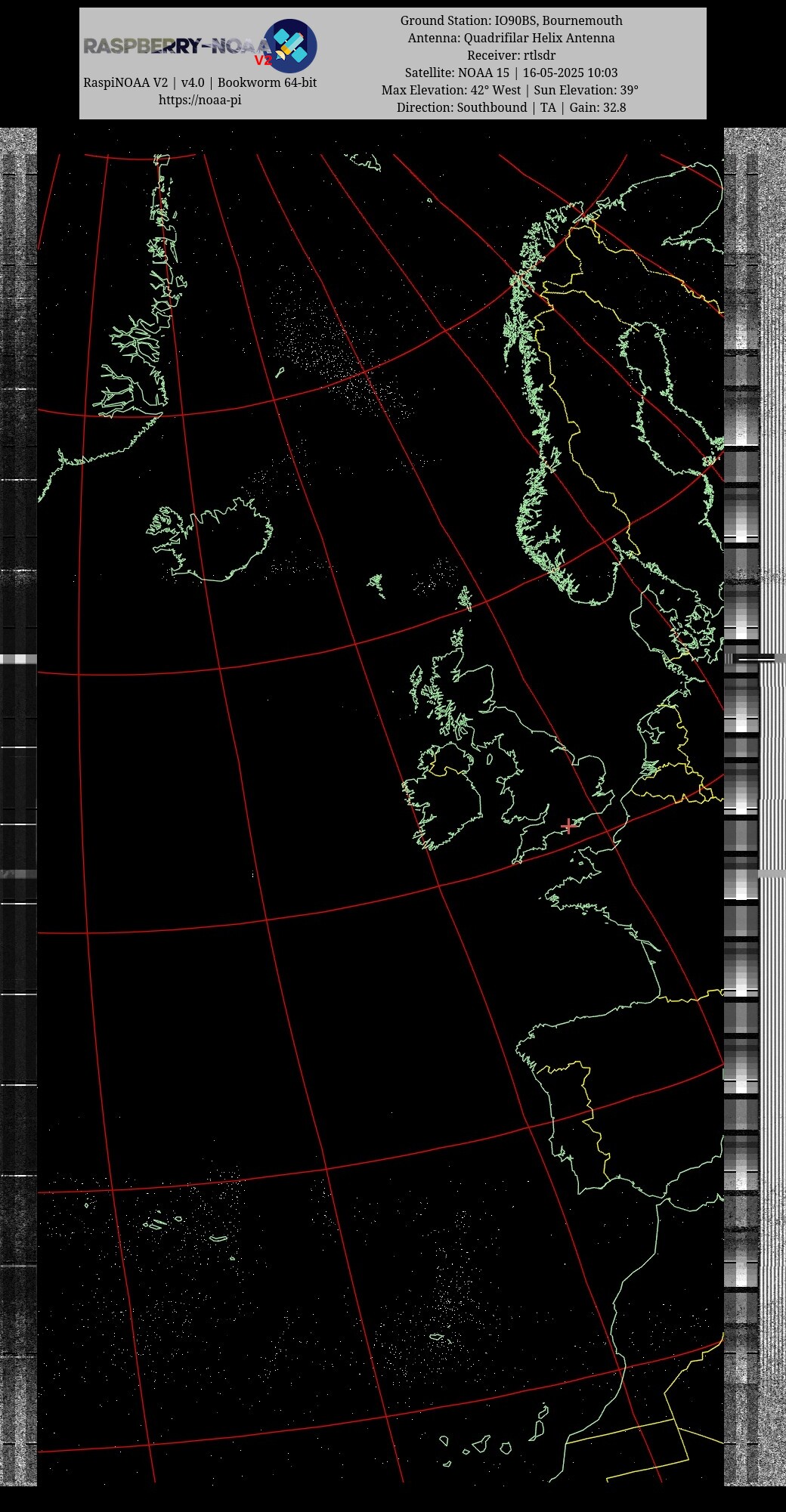
Task: Click 'Antenna: Quadrifilar Helix Antenna' text
Action: click(511, 38)
